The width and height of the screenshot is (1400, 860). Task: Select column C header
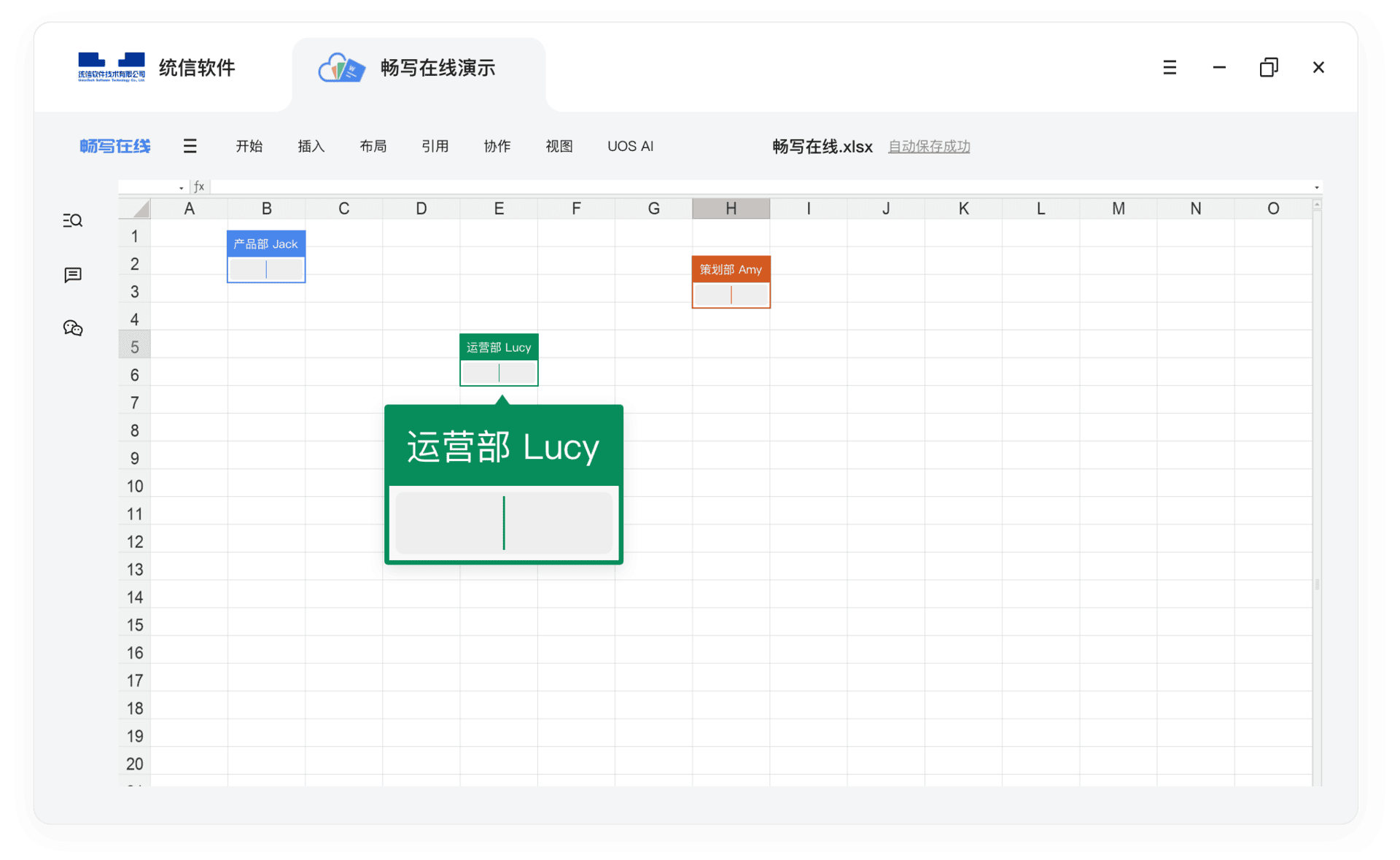(344, 209)
